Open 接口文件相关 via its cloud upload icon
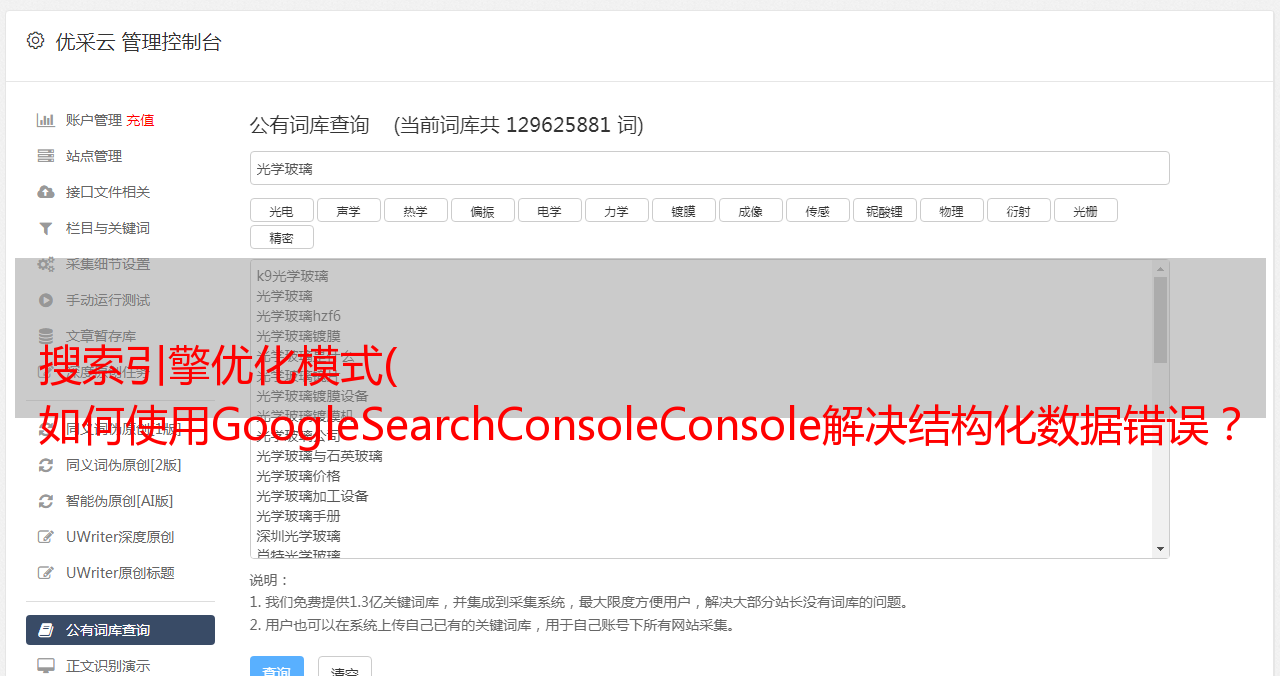This screenshot has height=676, width=1280. pos(46,192)
